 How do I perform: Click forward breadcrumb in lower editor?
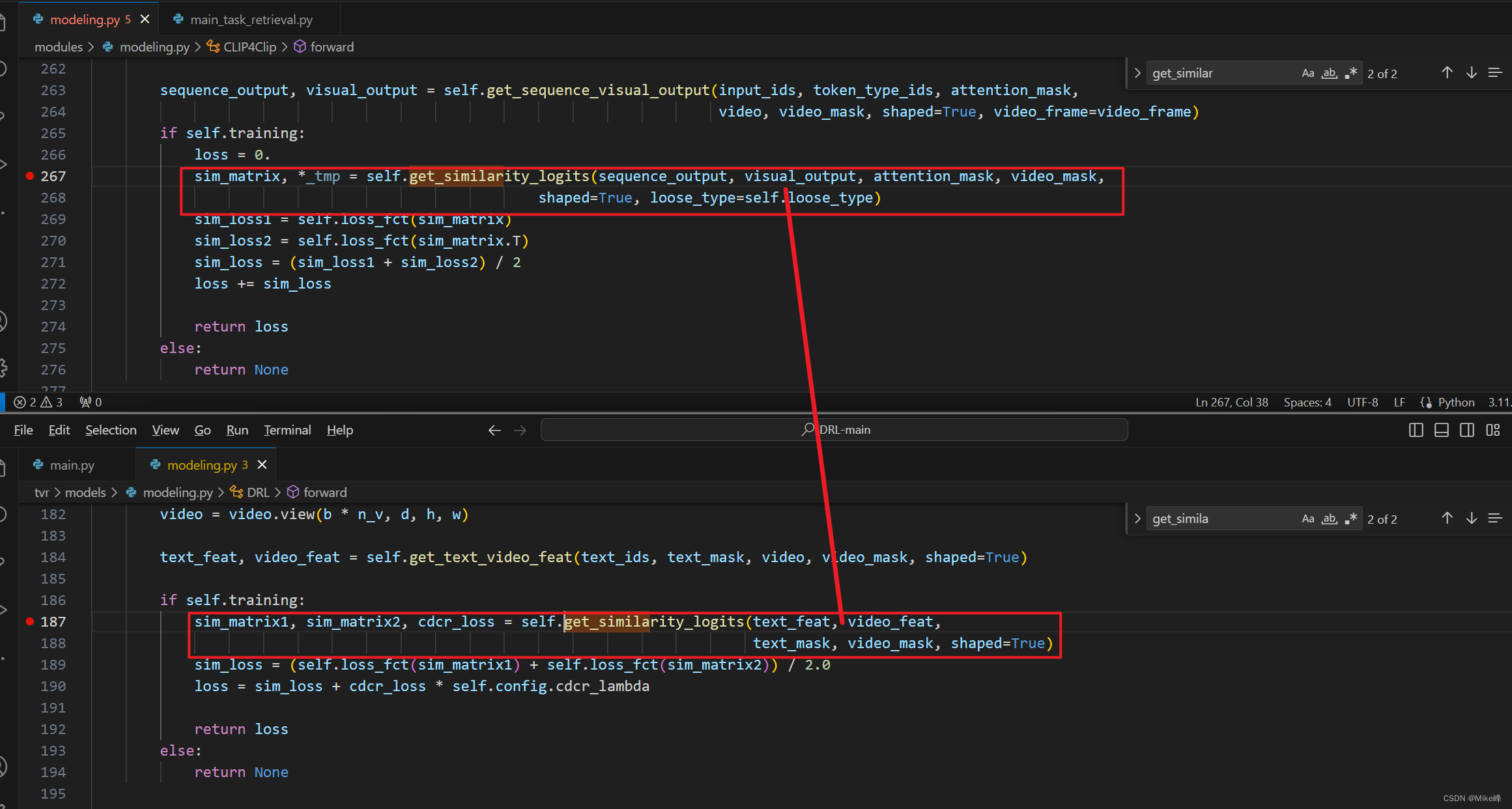point(325,492)
